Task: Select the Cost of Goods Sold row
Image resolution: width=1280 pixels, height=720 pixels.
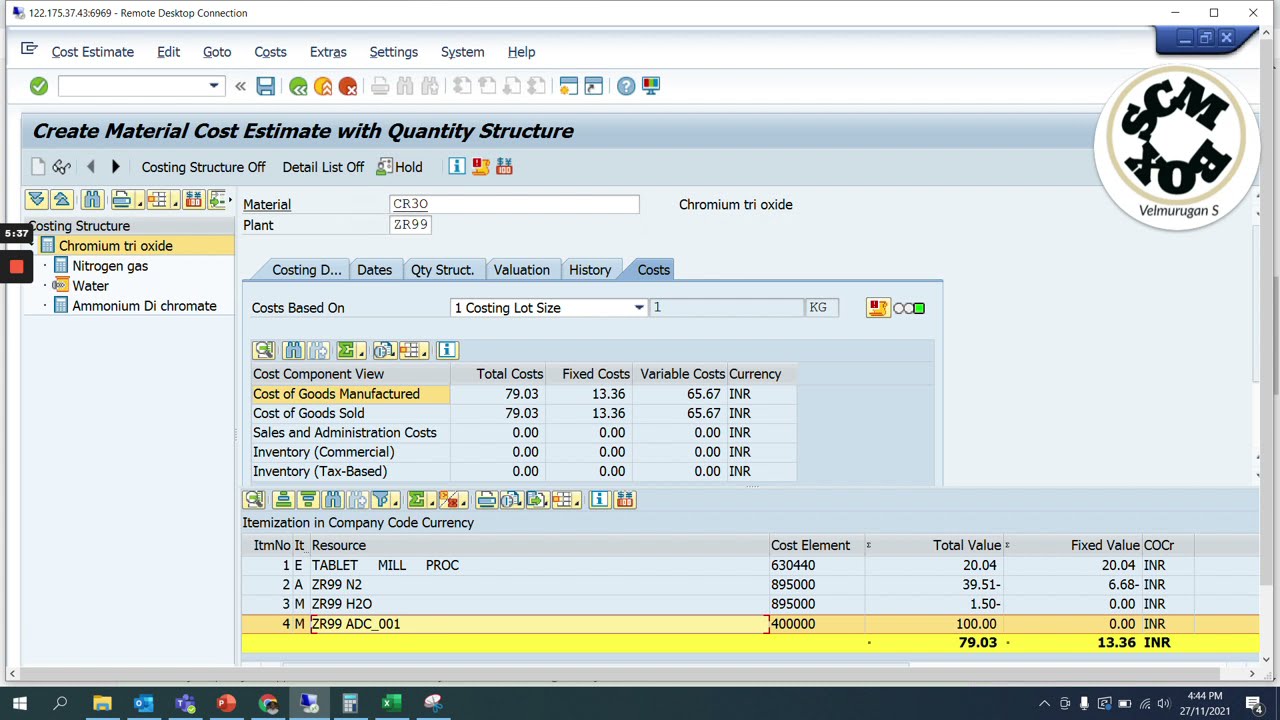Action: [x=524, y=413]
